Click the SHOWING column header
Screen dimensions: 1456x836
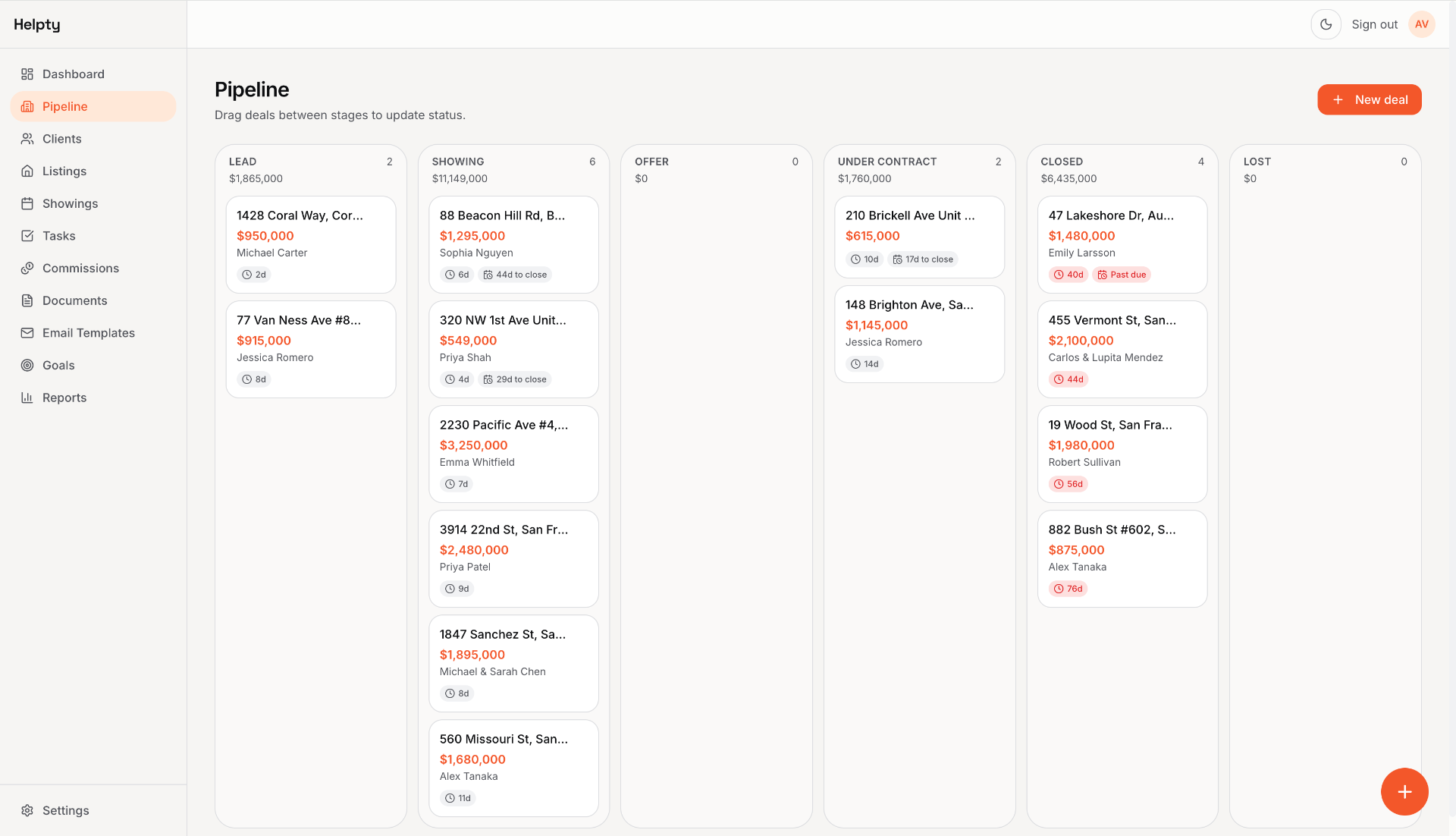click(x=458, y=162)
